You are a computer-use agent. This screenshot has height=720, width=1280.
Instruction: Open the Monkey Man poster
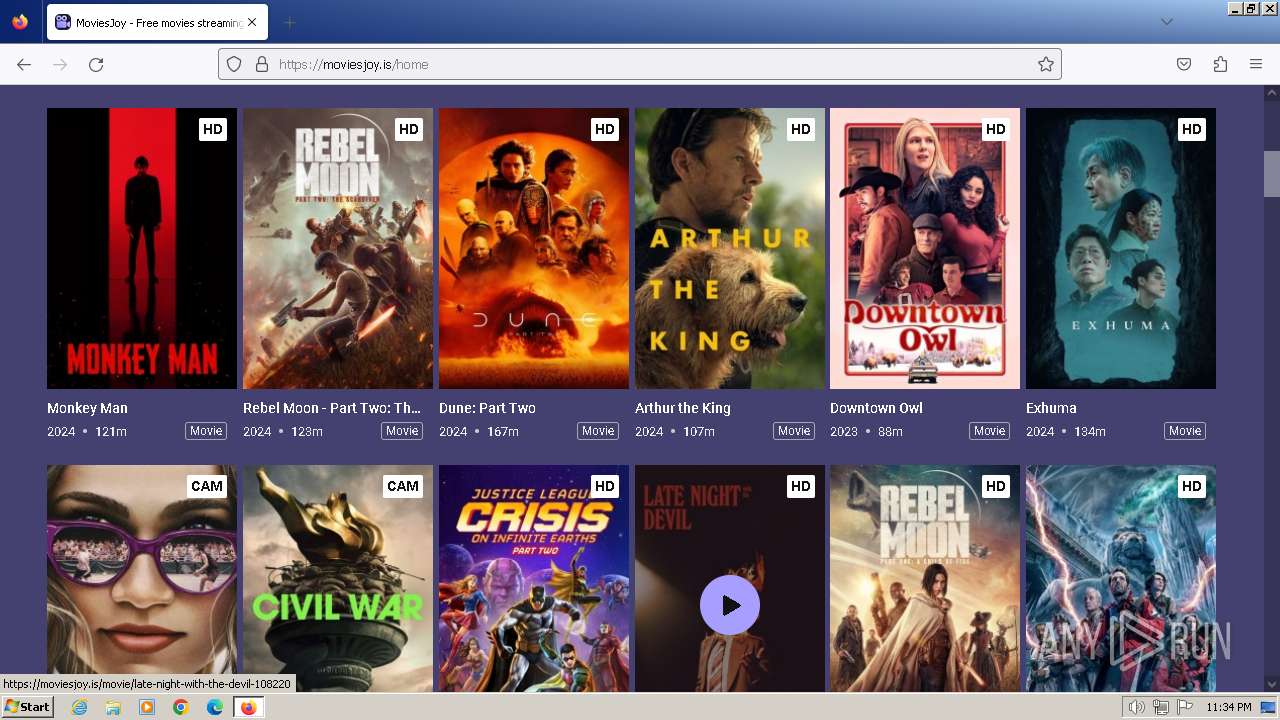point(142,248)
